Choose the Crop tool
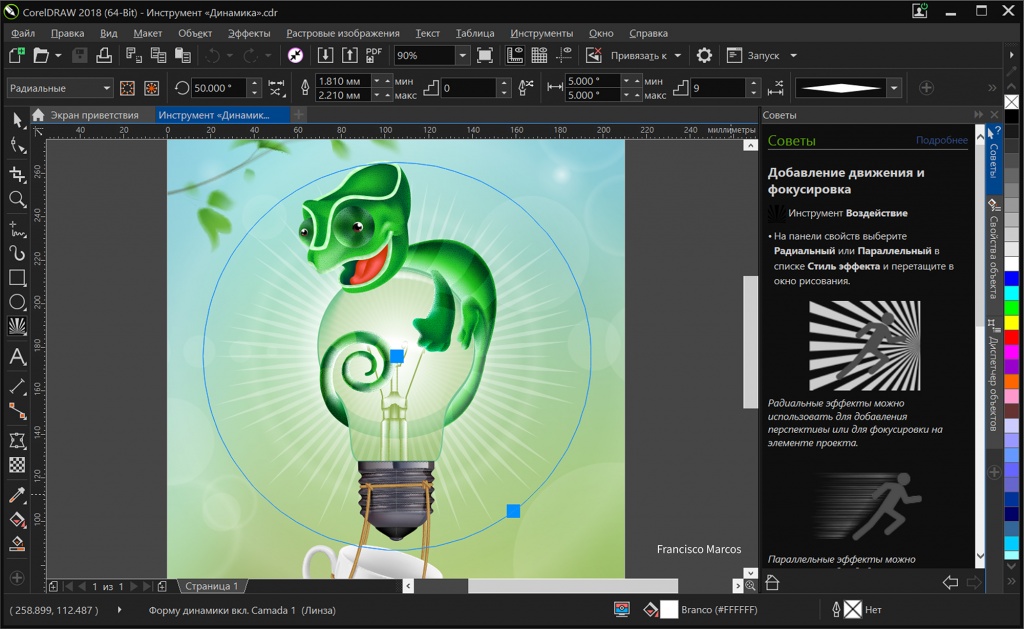 (17, 174)
